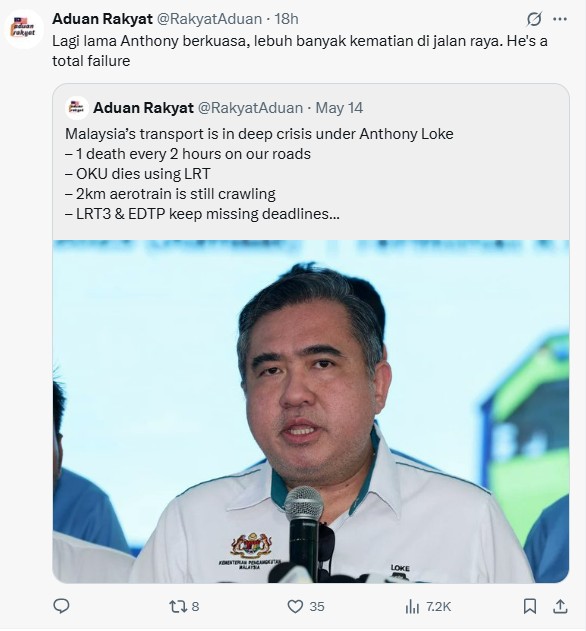Open the share upload icon

point(560,606)
